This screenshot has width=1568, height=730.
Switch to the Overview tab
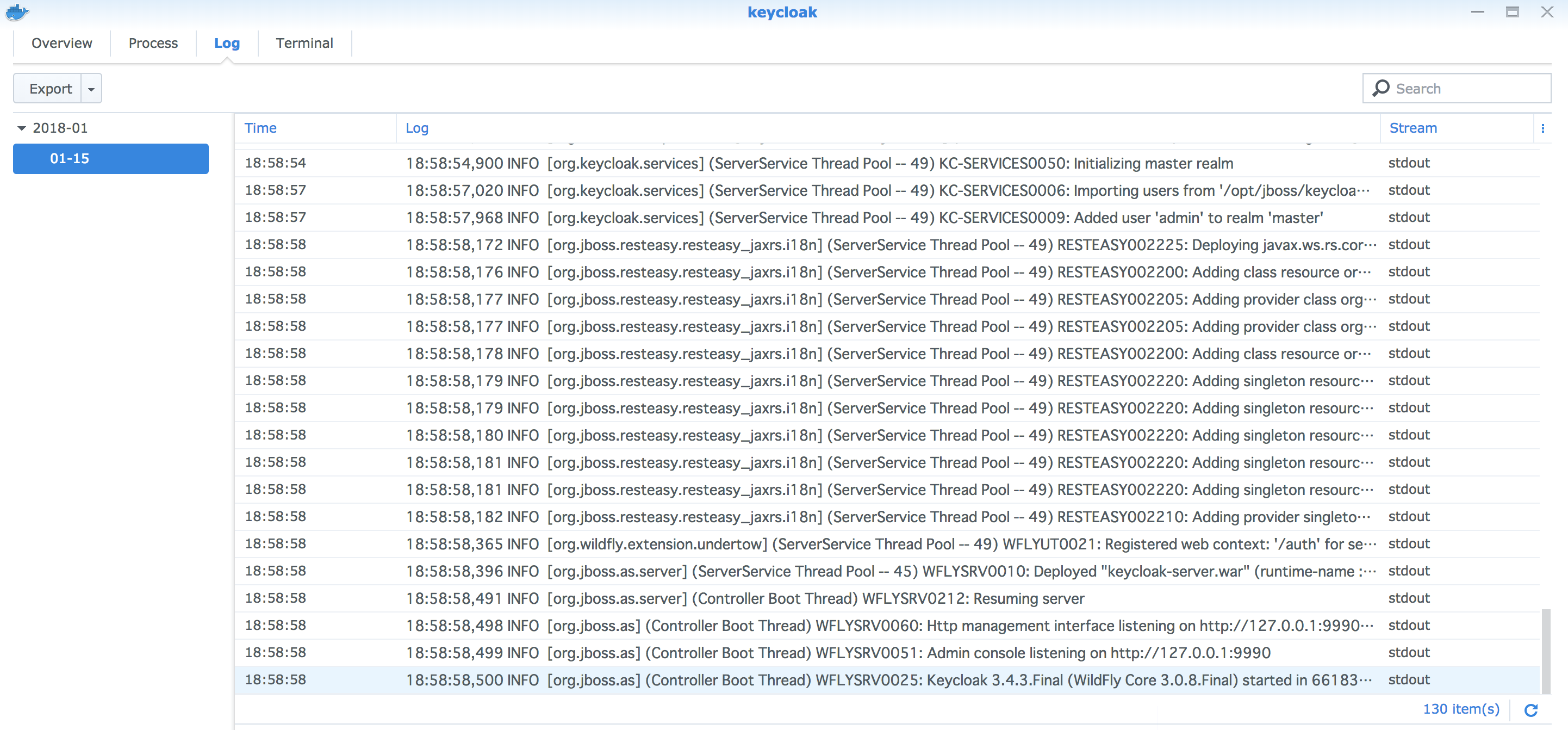pyautogui.click(x=61, y=43)
